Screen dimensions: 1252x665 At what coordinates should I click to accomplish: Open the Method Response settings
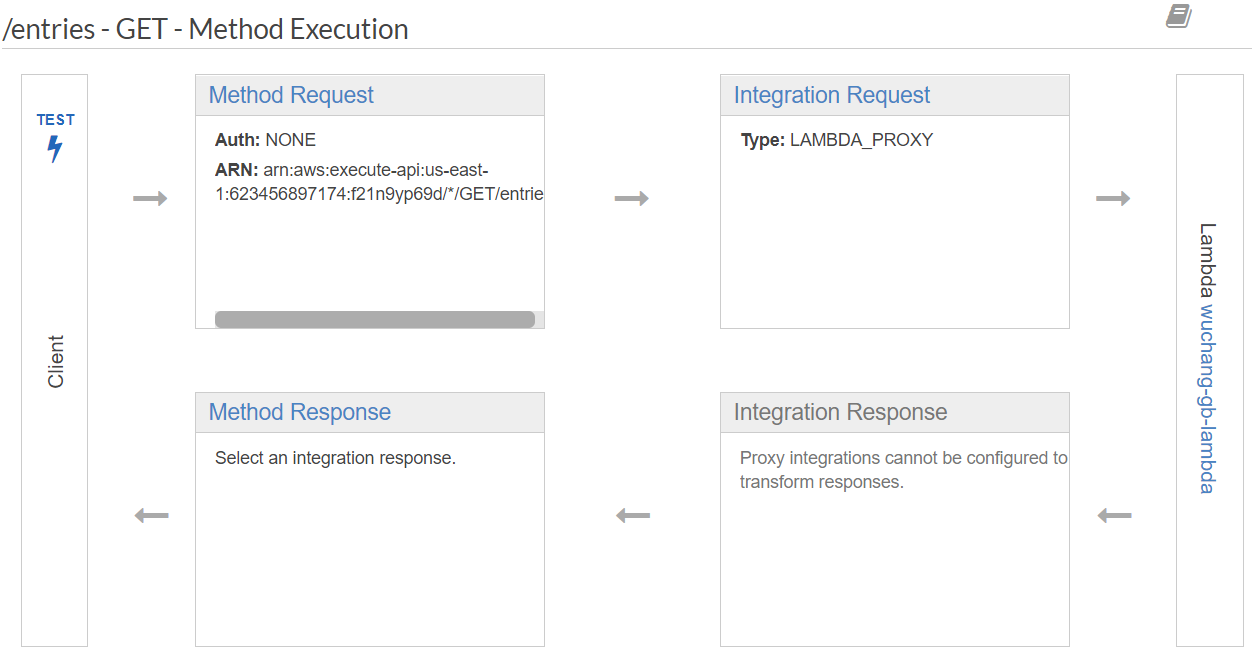pos(300,412)
